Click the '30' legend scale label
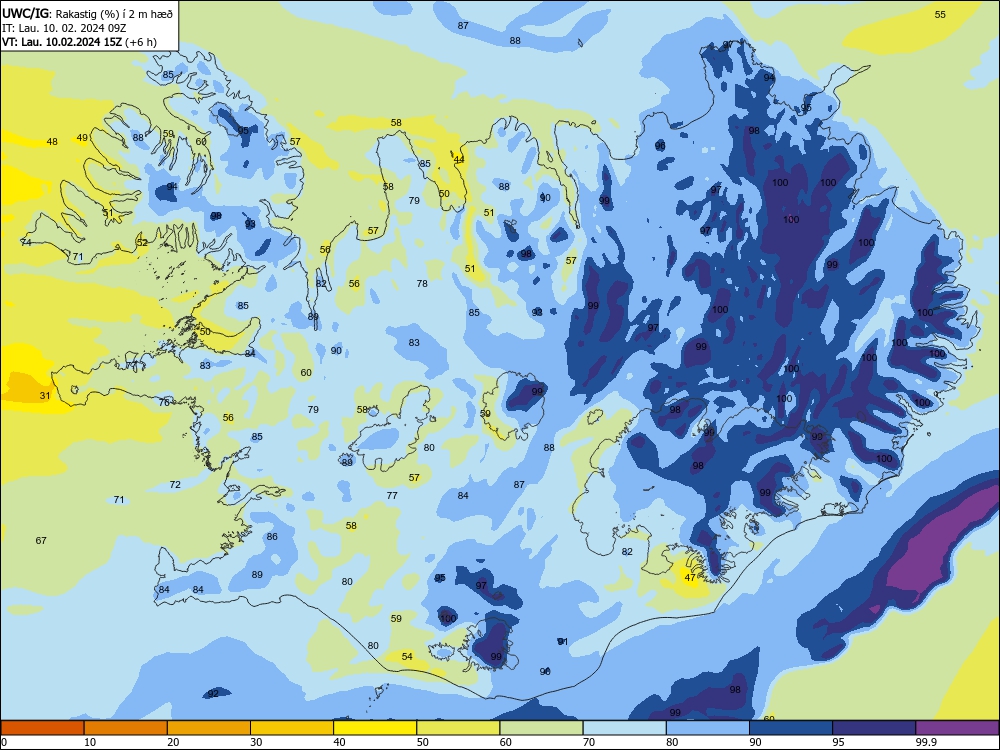Viewport: 1000px width, 750px height. [x=256, y=742]
